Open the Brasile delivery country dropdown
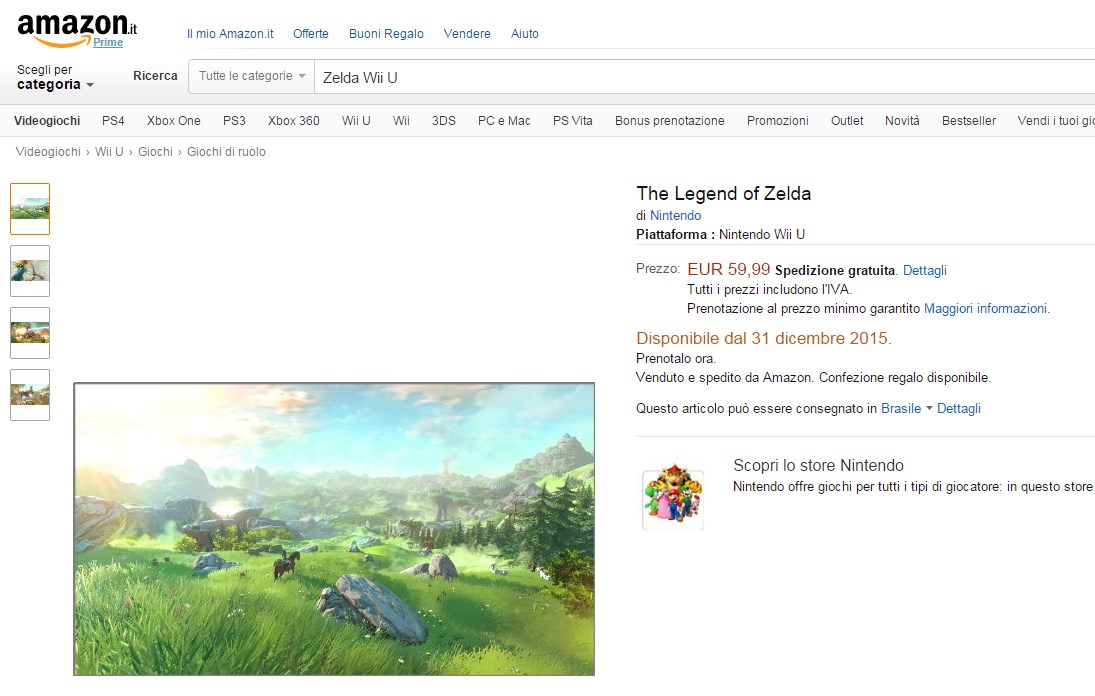The width and height of the screenshot is (1095, 696). pos(906,408)
